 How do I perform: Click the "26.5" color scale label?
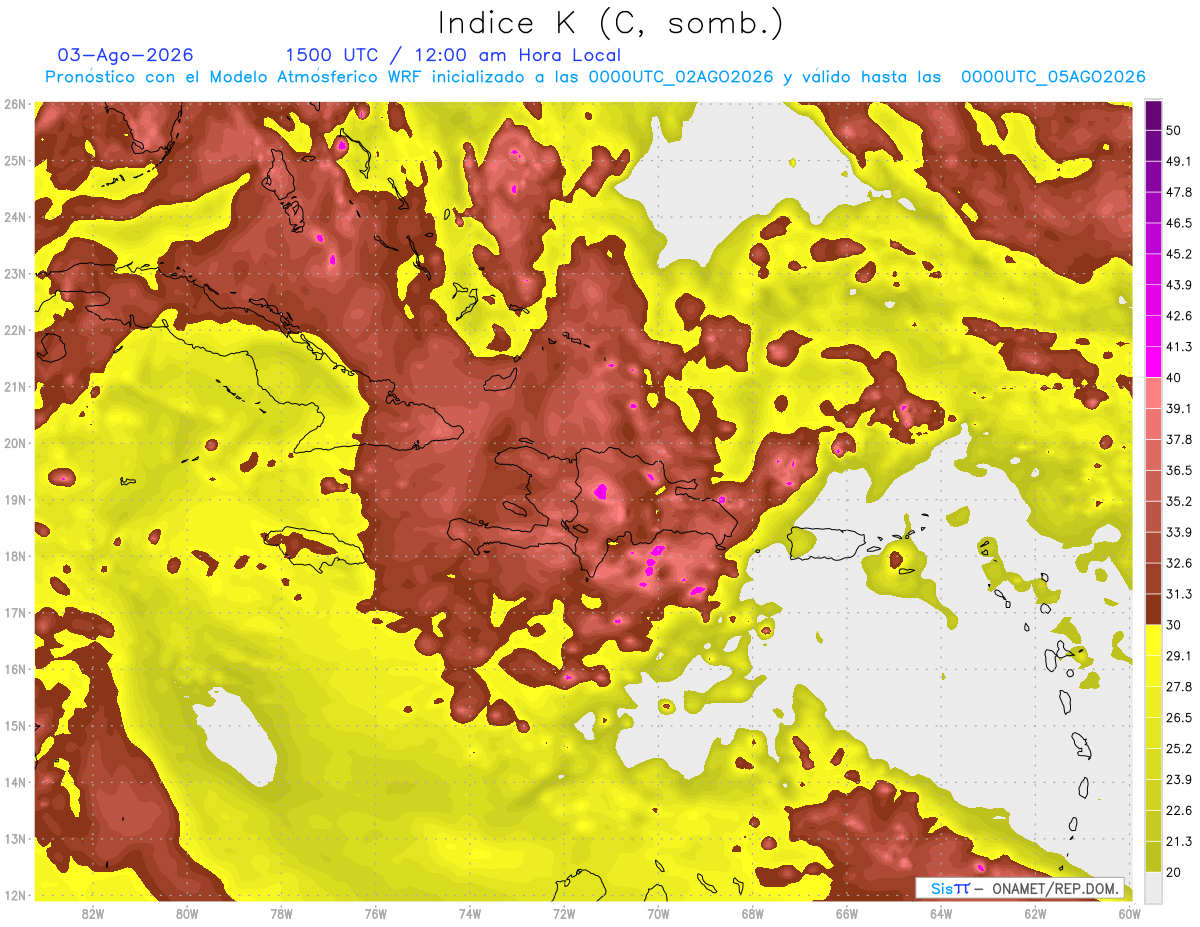[x=1178, y=718]
